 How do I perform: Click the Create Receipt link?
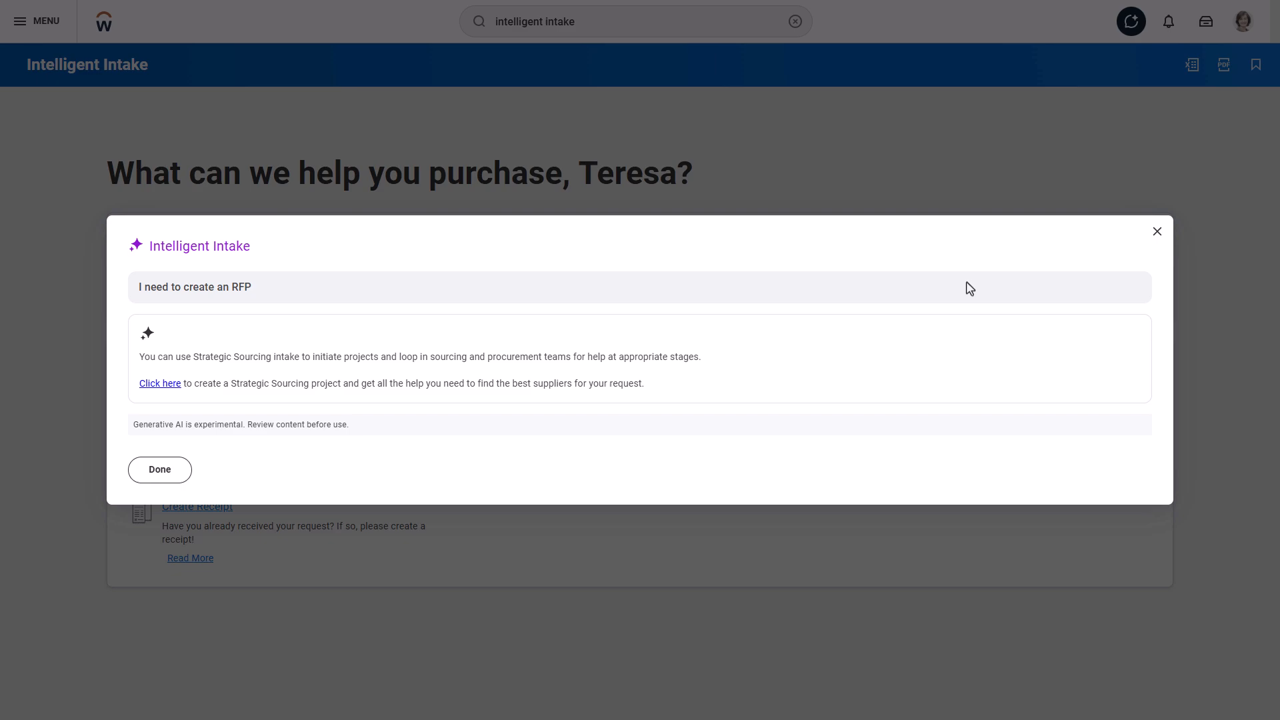(x=197, y=507)
